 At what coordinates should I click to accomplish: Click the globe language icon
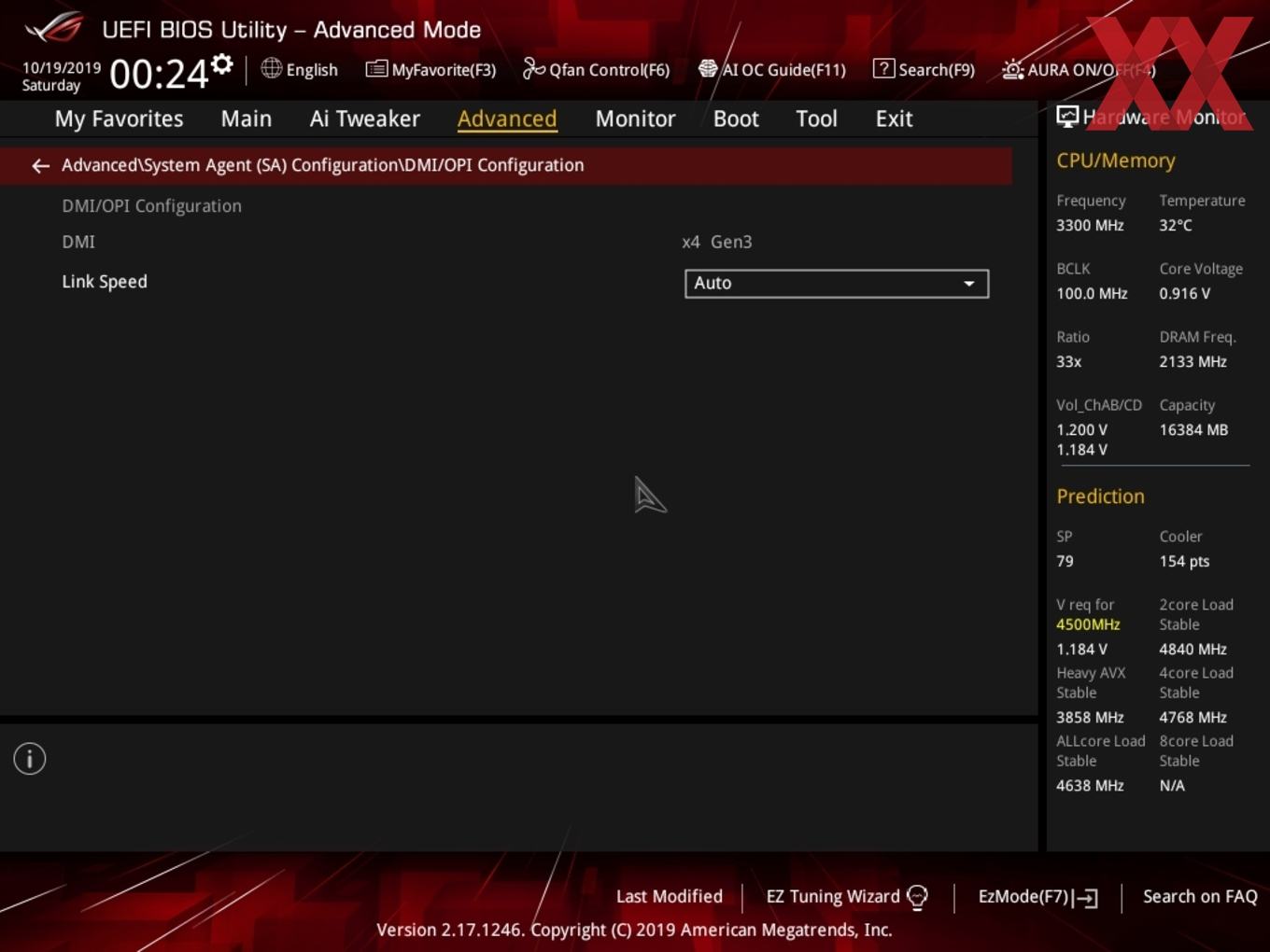click(271, 68)
